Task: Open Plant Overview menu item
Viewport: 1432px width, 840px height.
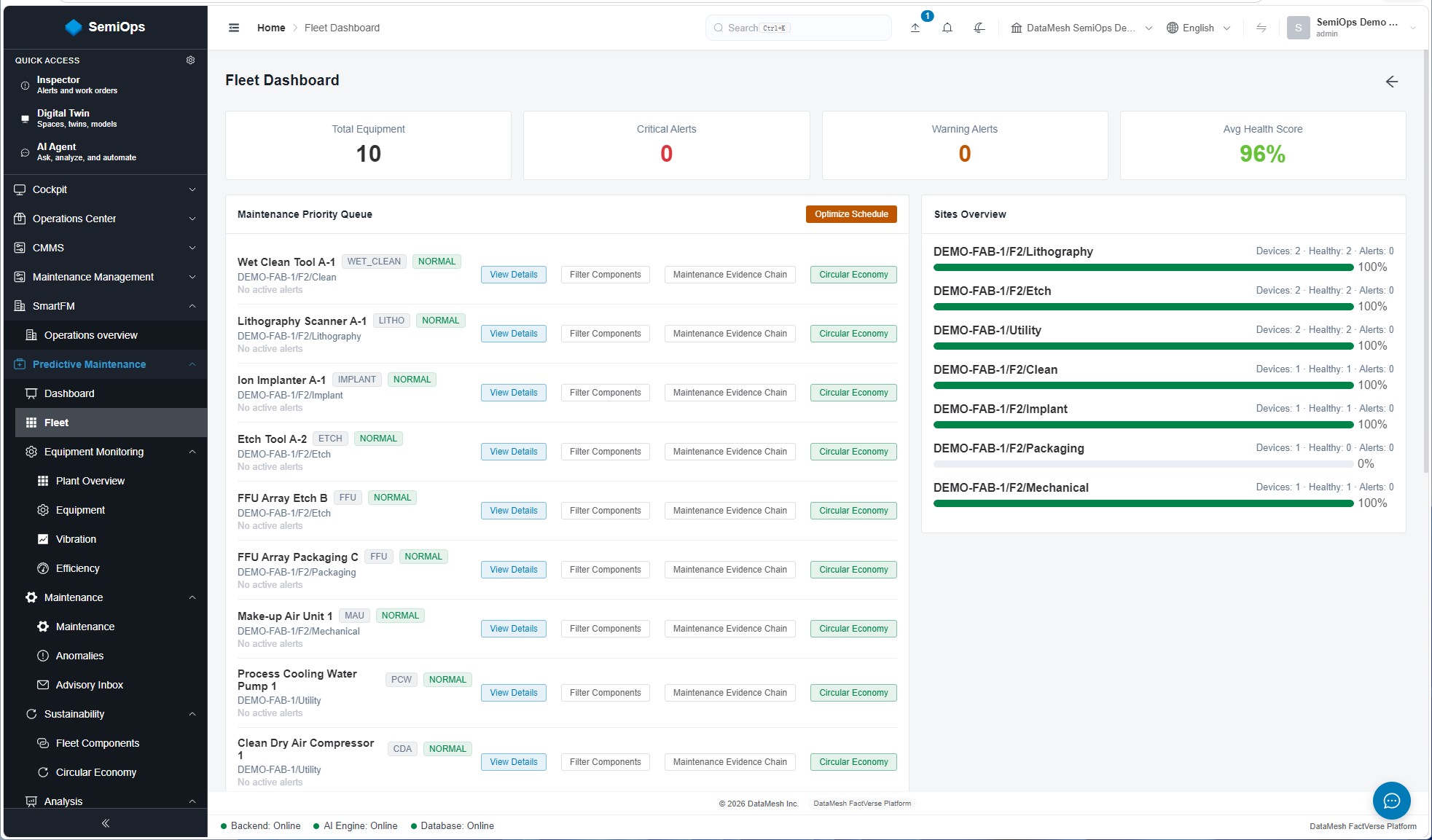Action: click(x=117, y=481)
